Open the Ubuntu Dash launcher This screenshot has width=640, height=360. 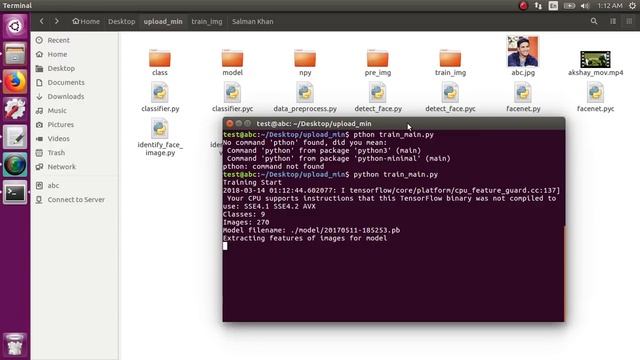(x=15, y=26)
